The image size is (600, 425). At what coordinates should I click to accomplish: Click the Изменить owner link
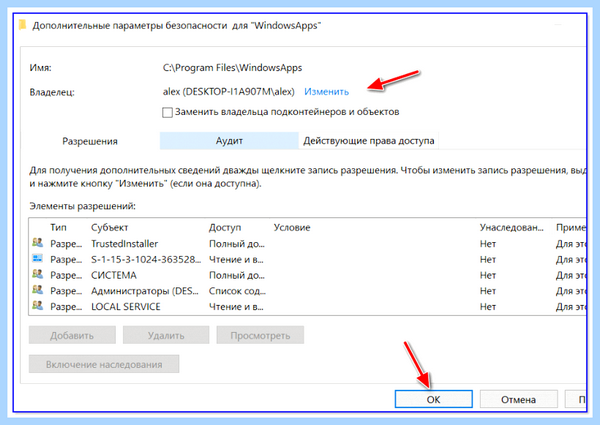click(x=326, y=92)
